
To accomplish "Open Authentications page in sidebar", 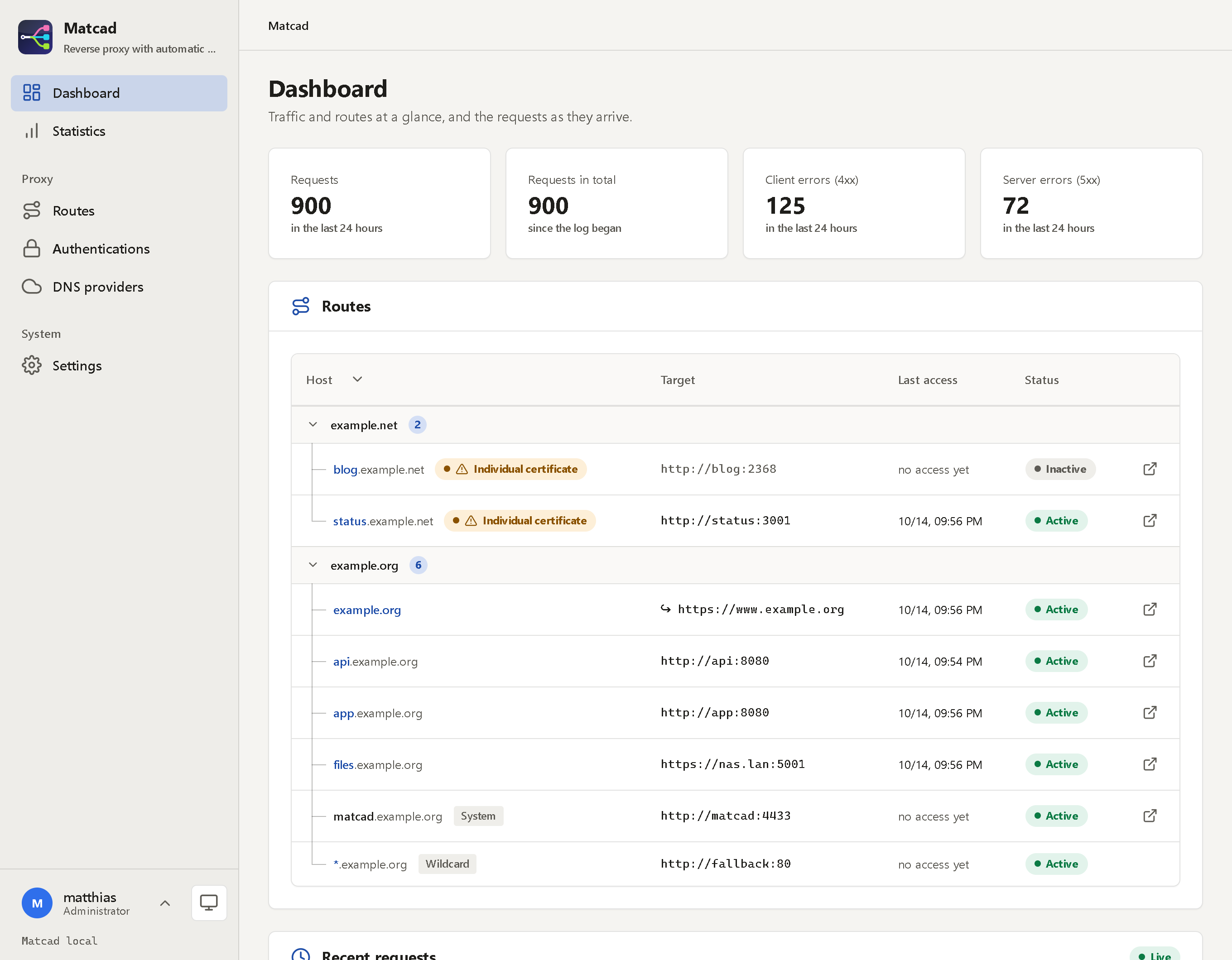I will click(x=119, y=249).
